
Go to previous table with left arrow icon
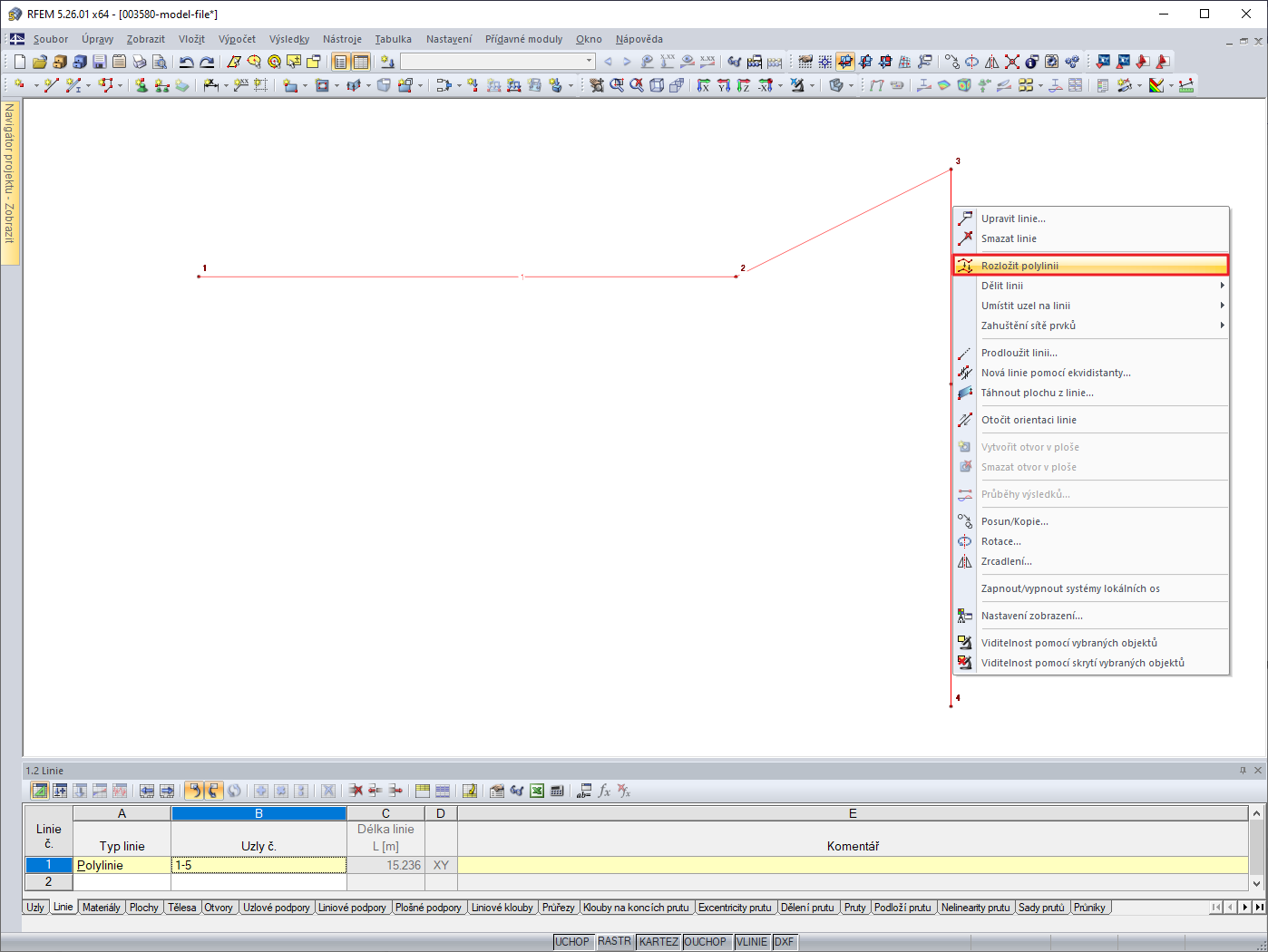[x=147, y=791]
